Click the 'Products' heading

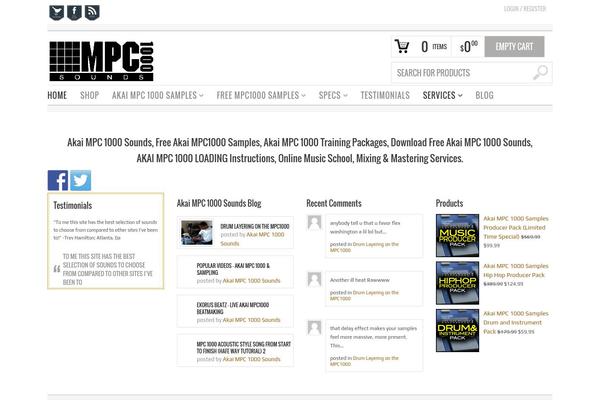[449, 203]
